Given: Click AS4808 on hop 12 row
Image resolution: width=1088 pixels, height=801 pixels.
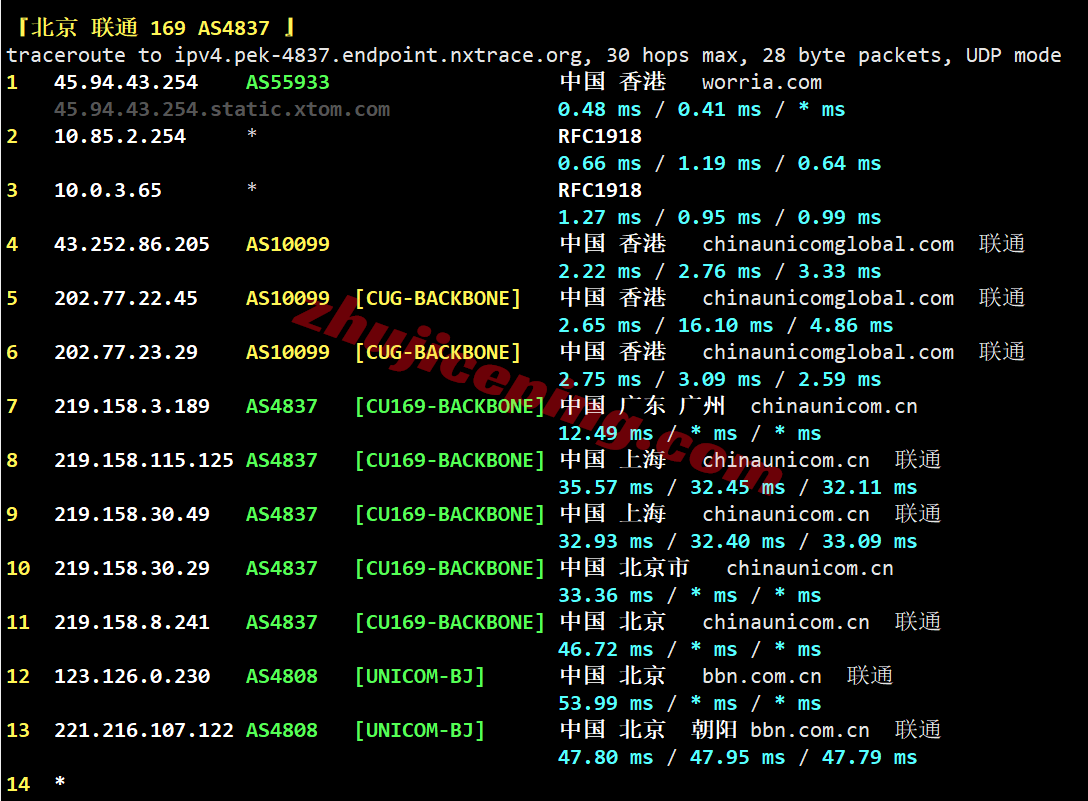Looking at the screenshot, I should [282, 677].
